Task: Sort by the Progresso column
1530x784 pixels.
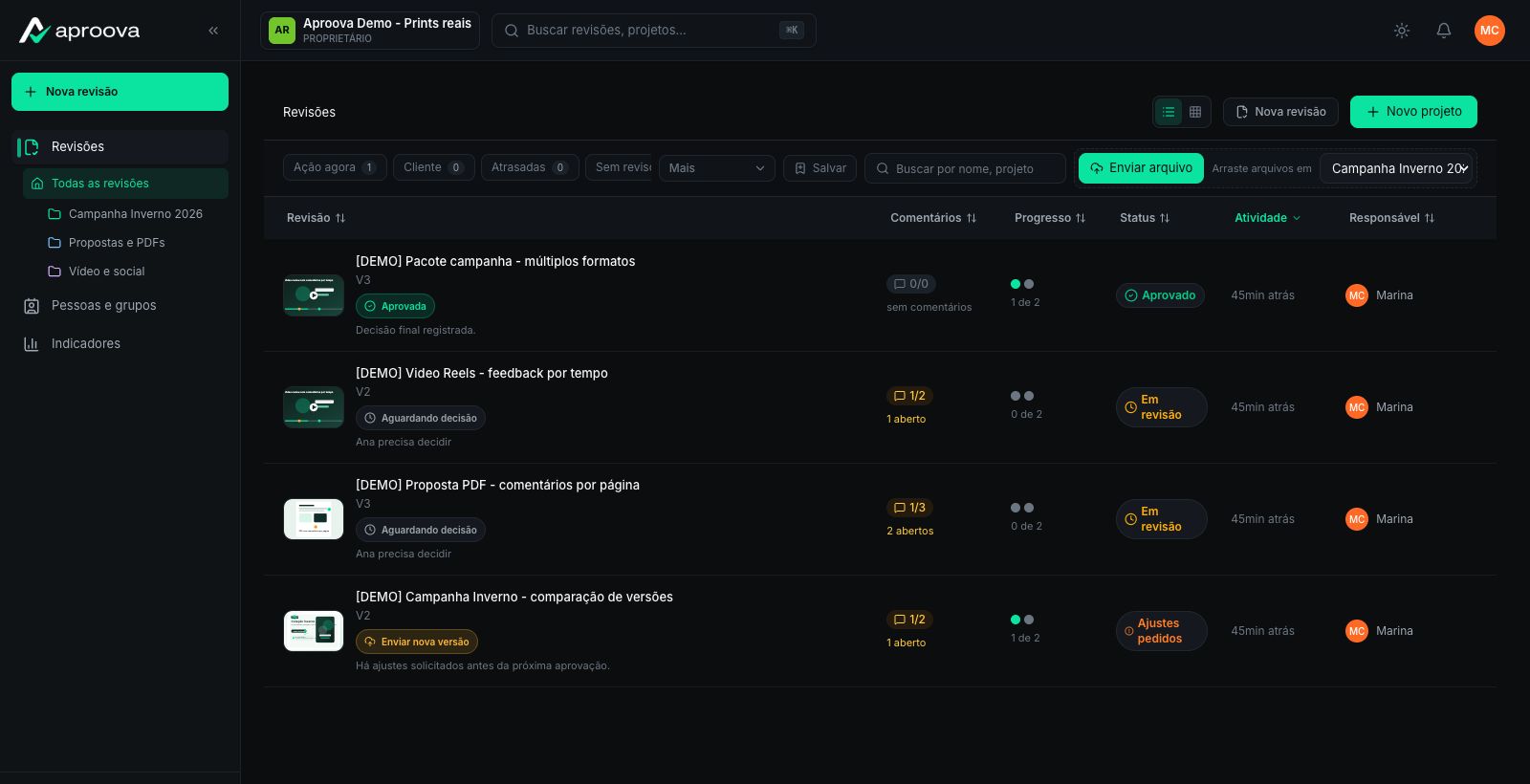Action: (1050, 218)
